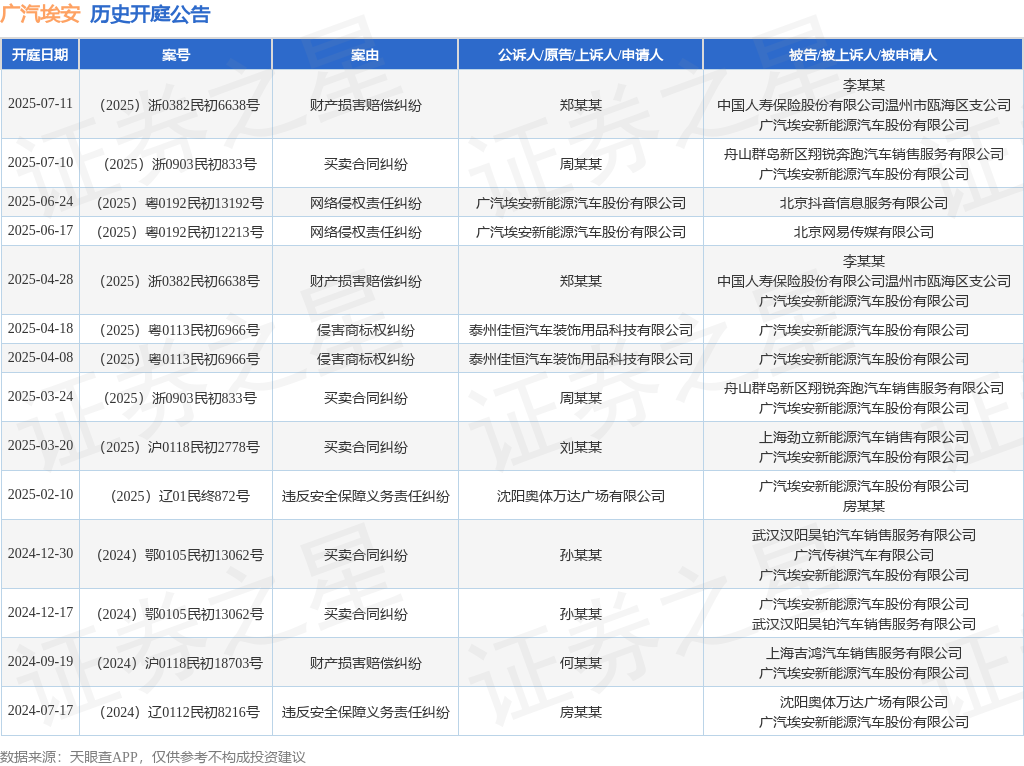The image size is (1024, 766).
Task: Click plaintiff 郑某某 in the 2025-07-11 row
Action: (581, 105)
